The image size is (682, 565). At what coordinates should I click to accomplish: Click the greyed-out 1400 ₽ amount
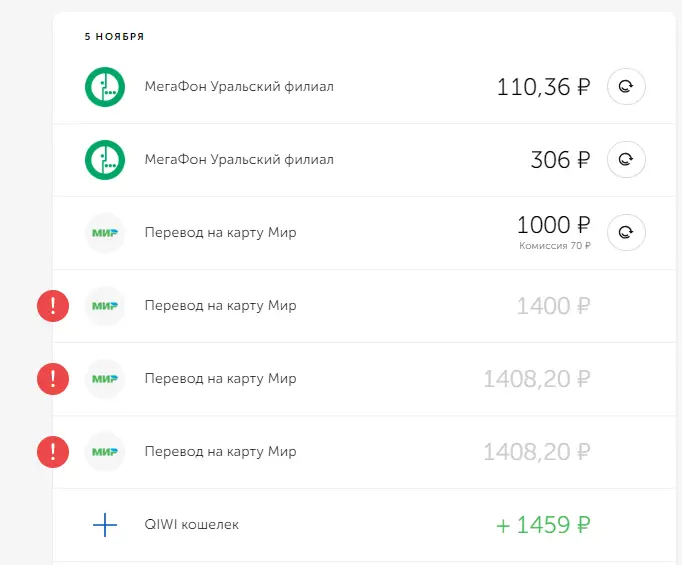click(553, 306)
